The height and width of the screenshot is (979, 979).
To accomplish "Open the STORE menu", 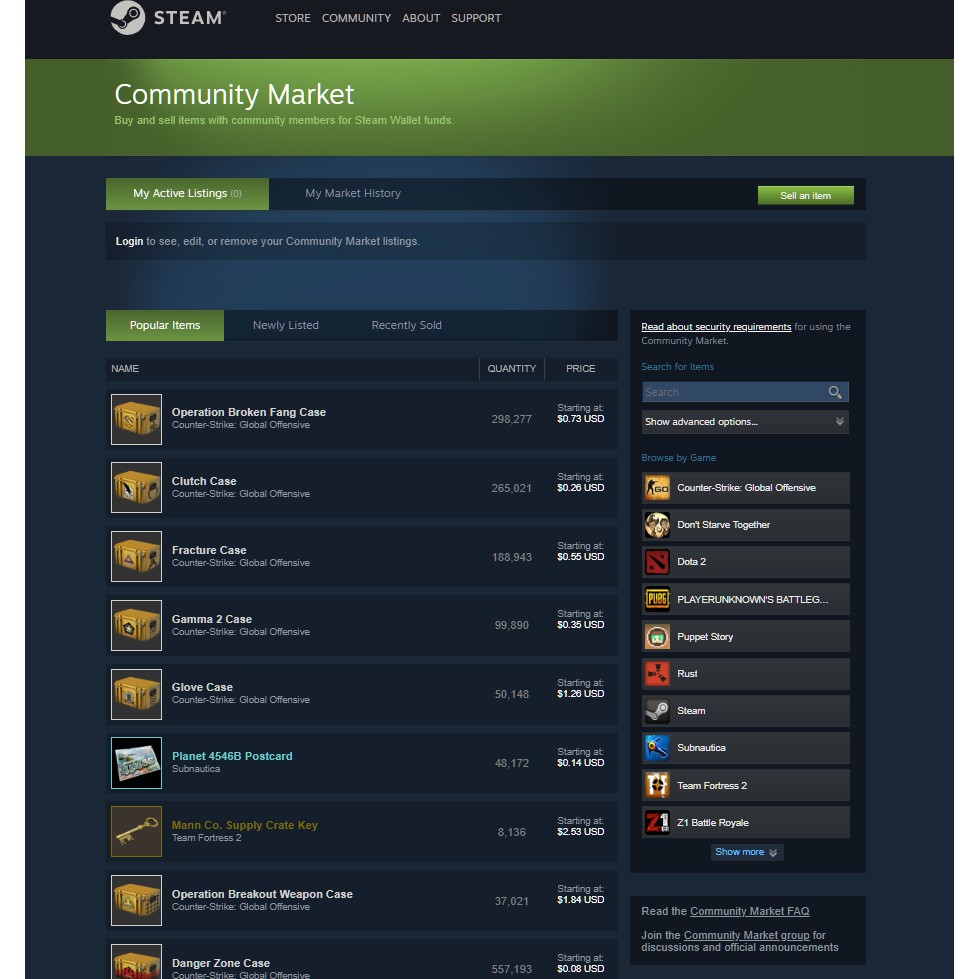I will click(x=293, y=18).
